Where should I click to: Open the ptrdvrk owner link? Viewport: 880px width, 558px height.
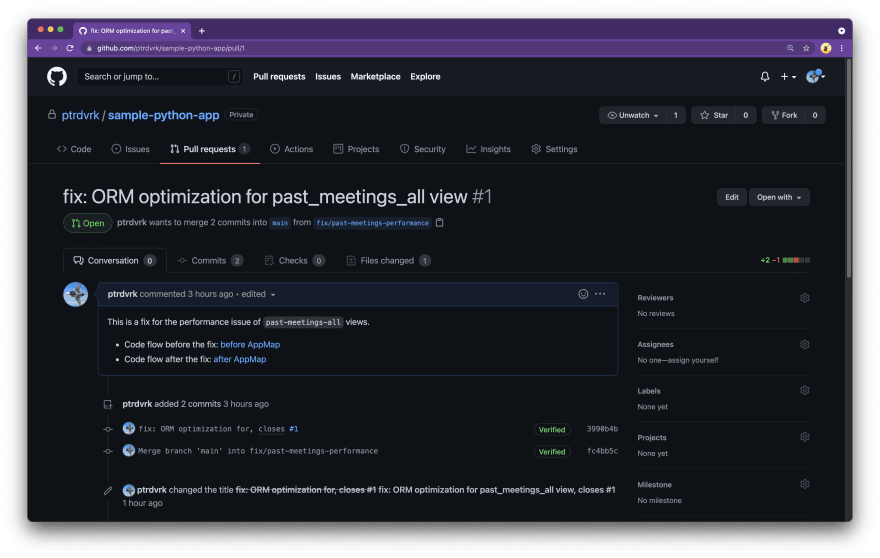[x=80, y=115]
